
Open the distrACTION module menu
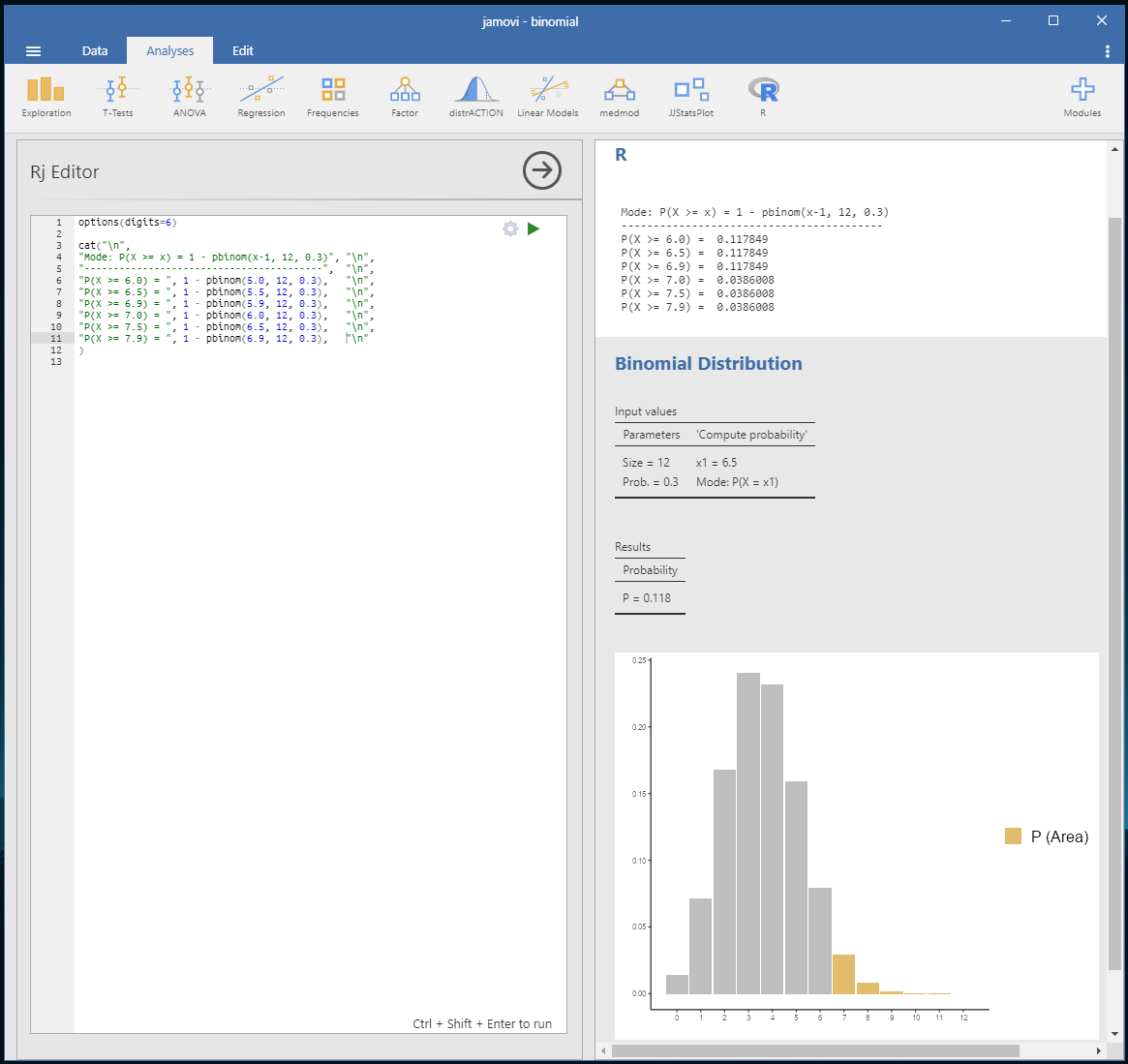pyautogui.click(x=475, y=97)
